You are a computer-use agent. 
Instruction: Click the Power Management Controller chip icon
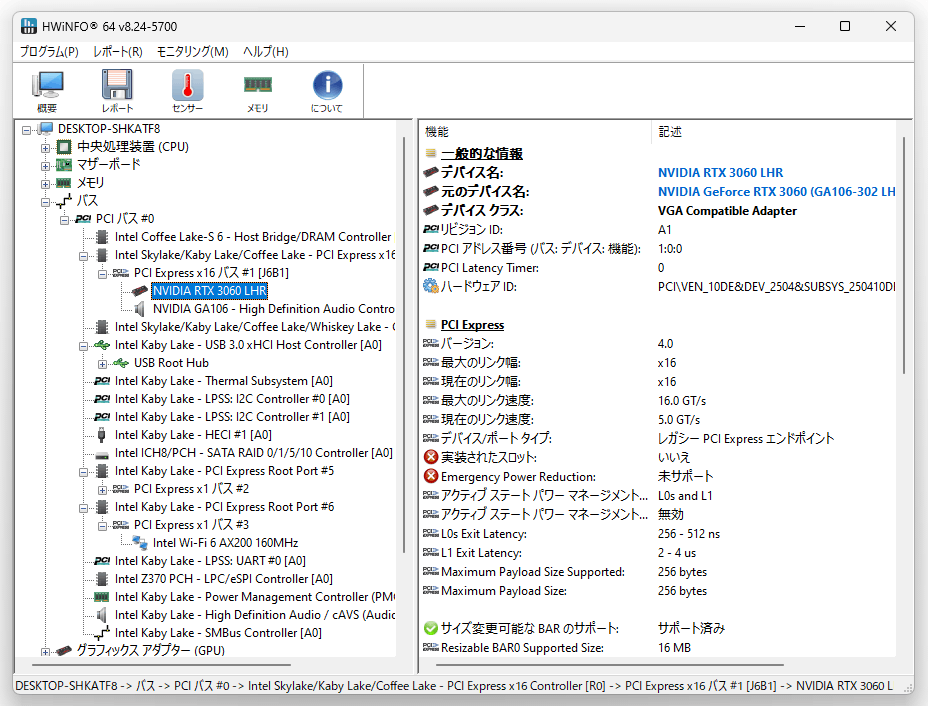(x=102, y=597)
